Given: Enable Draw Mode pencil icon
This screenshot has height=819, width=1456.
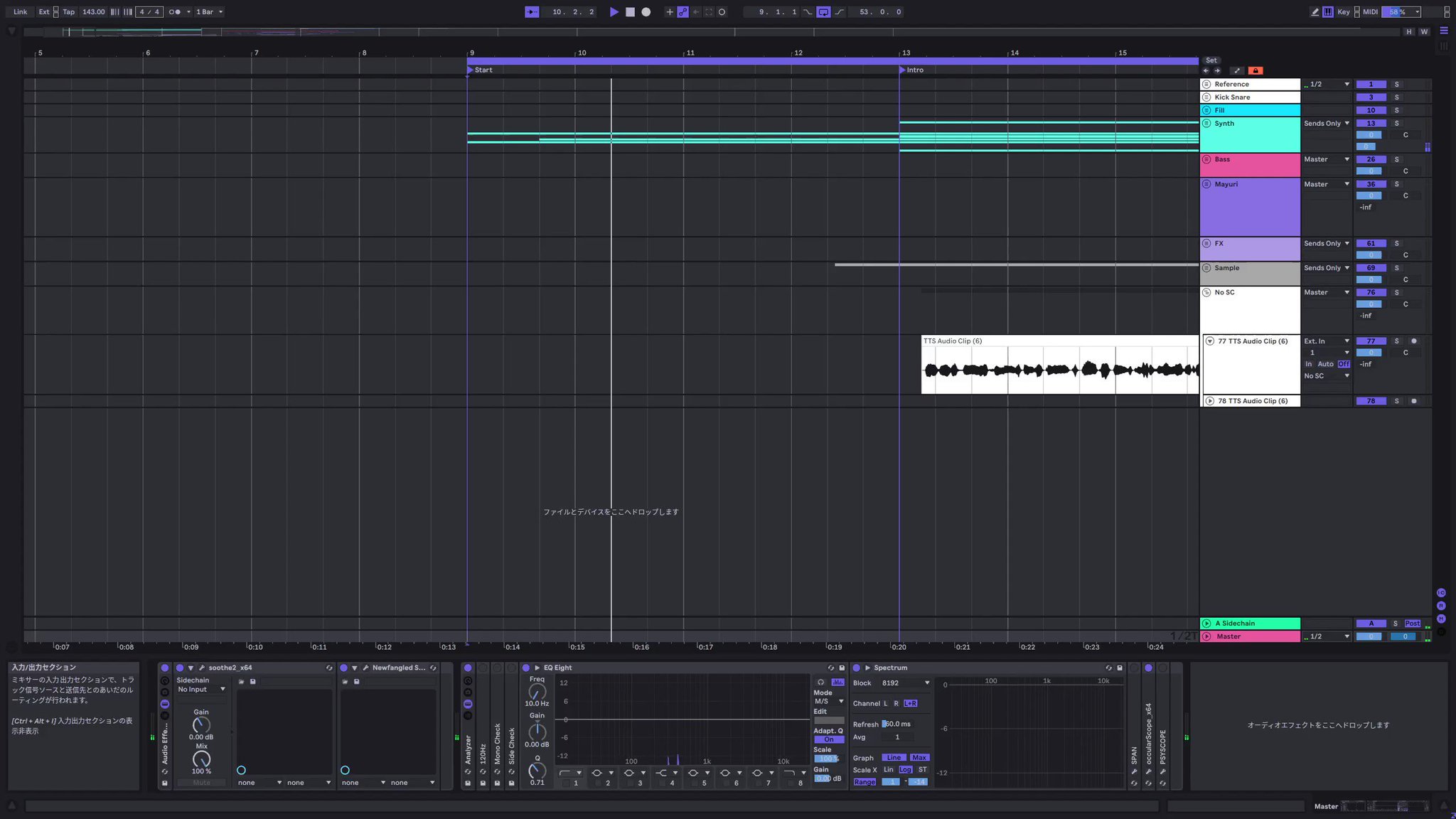Looking at the screenshot, I should pyautogui.click(x=1315, y=12).
